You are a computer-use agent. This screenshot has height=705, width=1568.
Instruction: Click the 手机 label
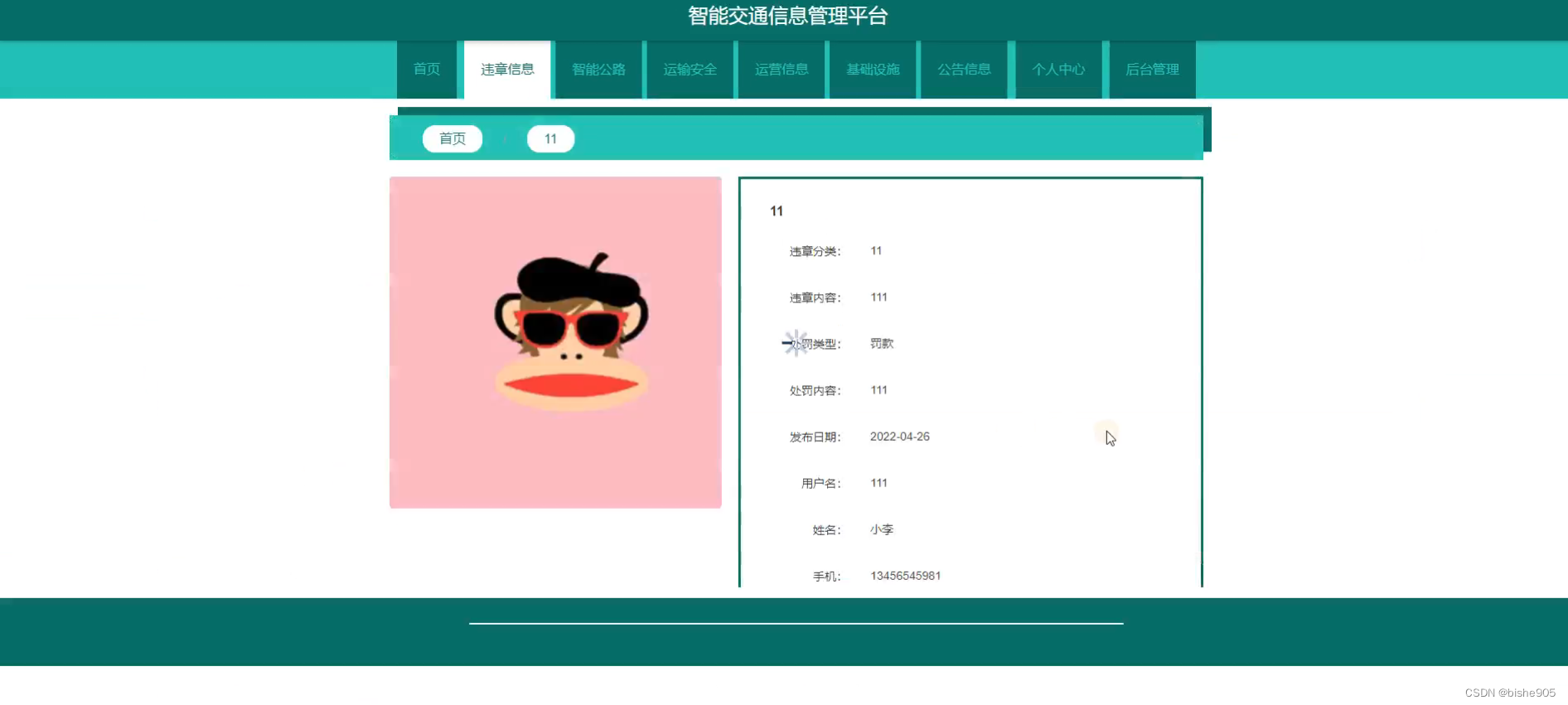coord(826,576)
